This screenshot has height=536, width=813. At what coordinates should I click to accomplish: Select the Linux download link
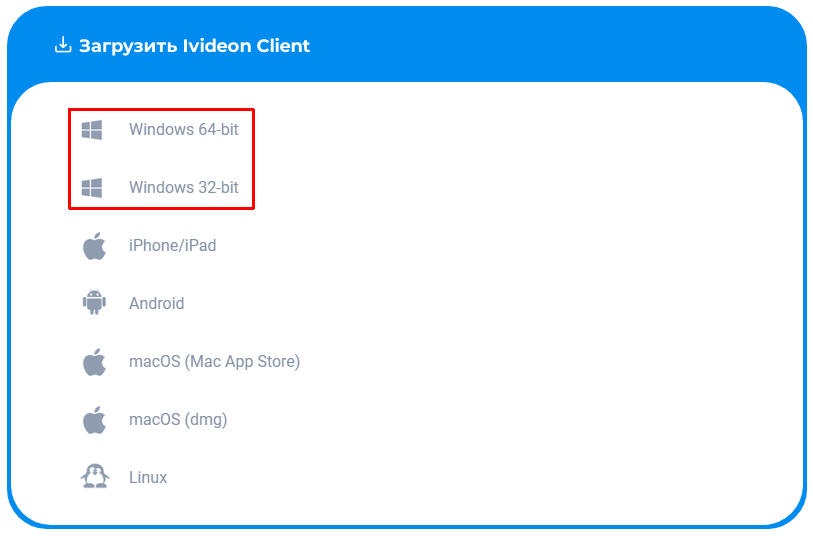[x=148, y=477]
